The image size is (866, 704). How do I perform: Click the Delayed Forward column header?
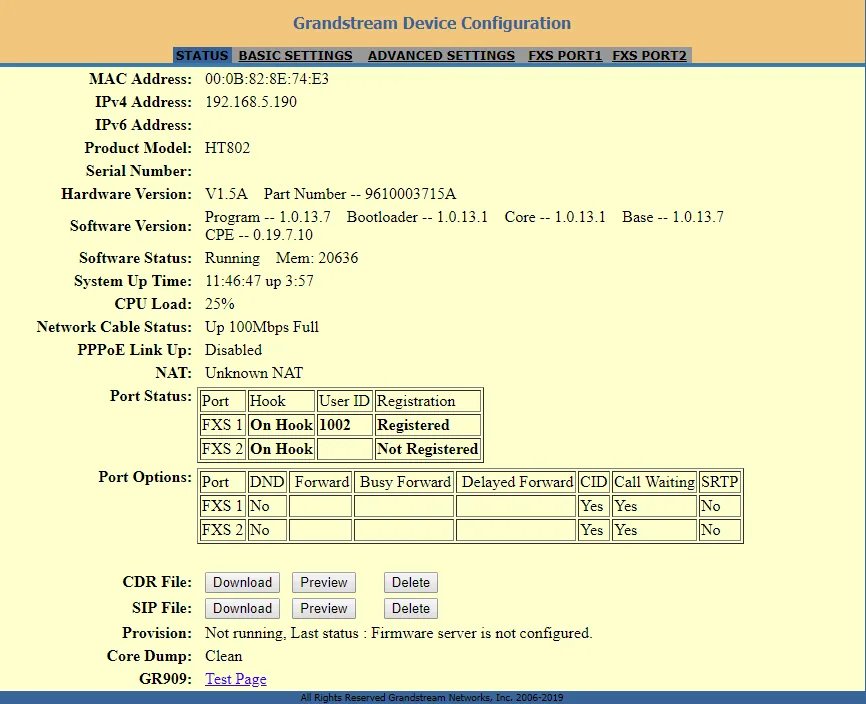516,482
